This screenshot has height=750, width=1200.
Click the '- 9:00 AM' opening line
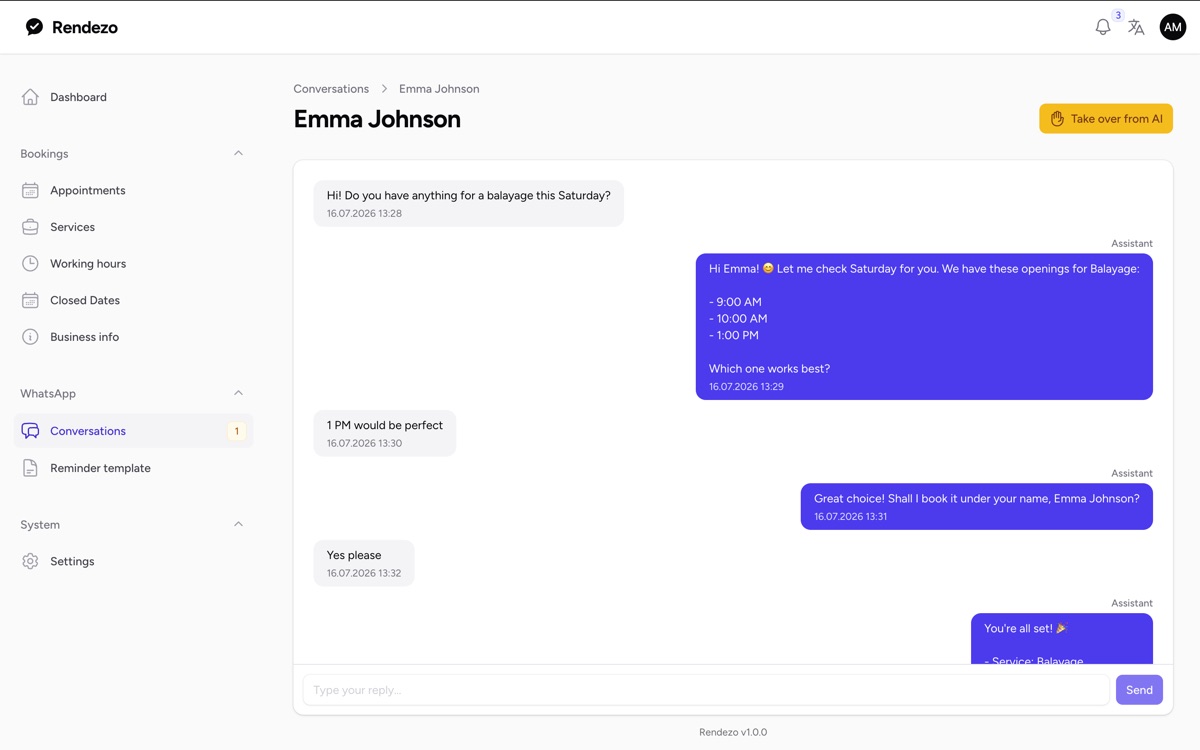(735, 301)
